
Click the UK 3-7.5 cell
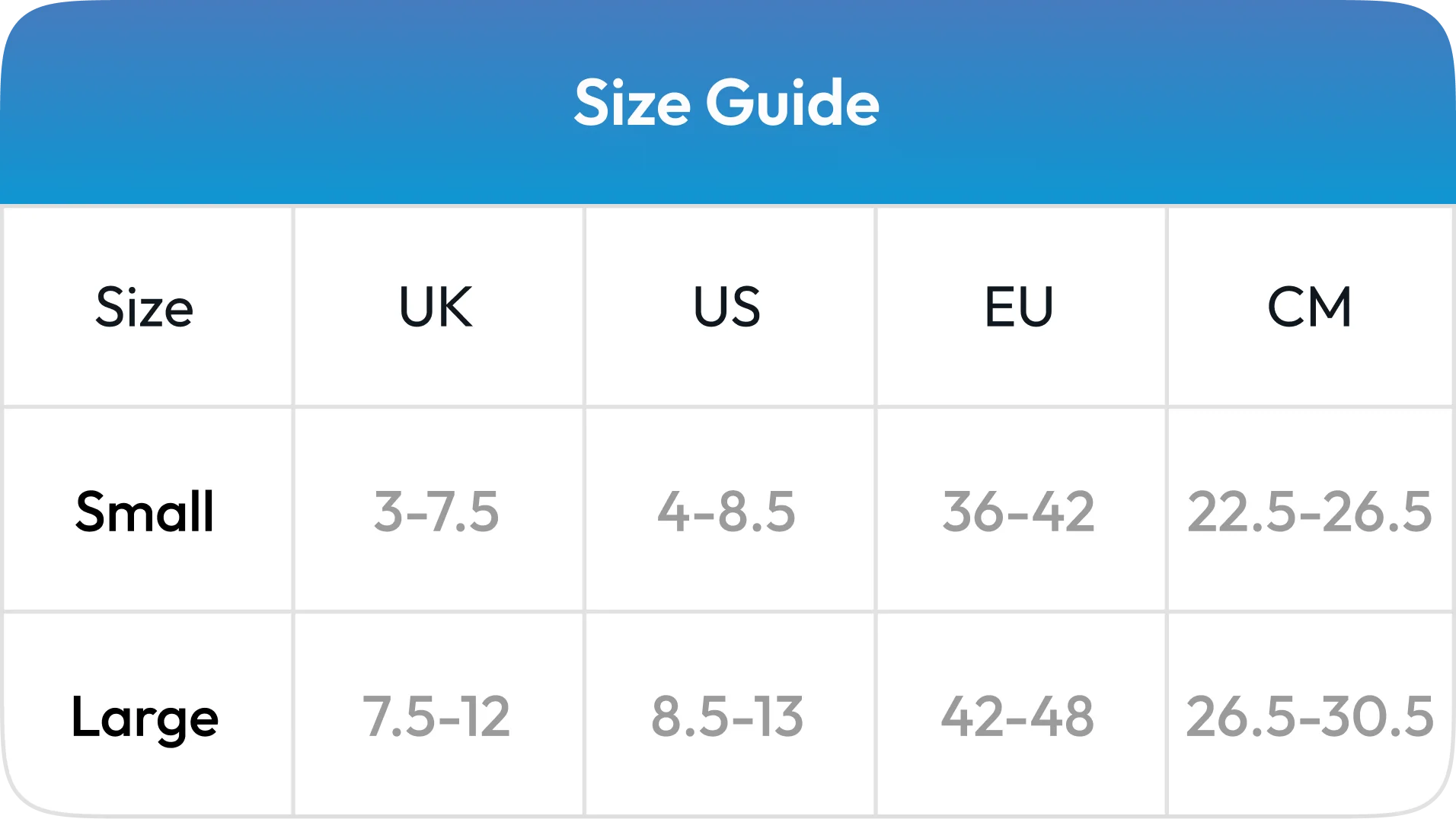coord(436,511)
